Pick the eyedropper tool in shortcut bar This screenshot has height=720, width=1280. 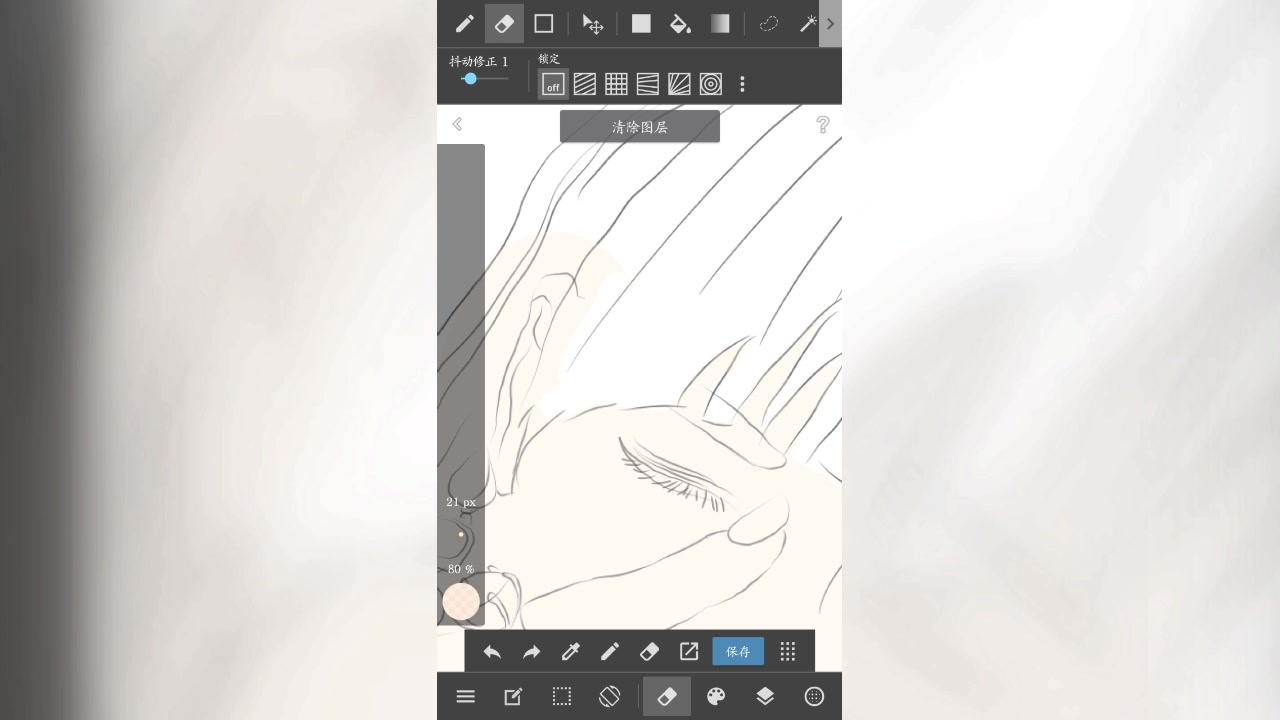(571, 652)
